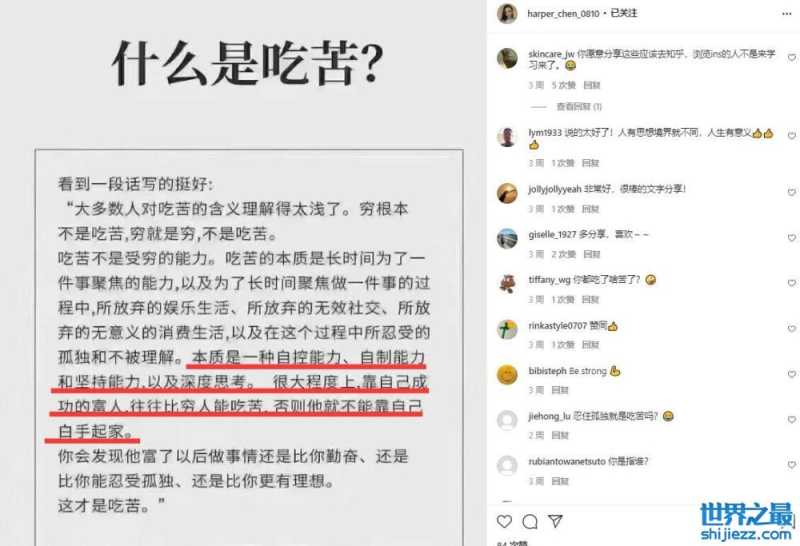Image resolution: width=800 pixels, height=546 pixels.
Task: Like the post with the heart icon
Action: [504, 522]
